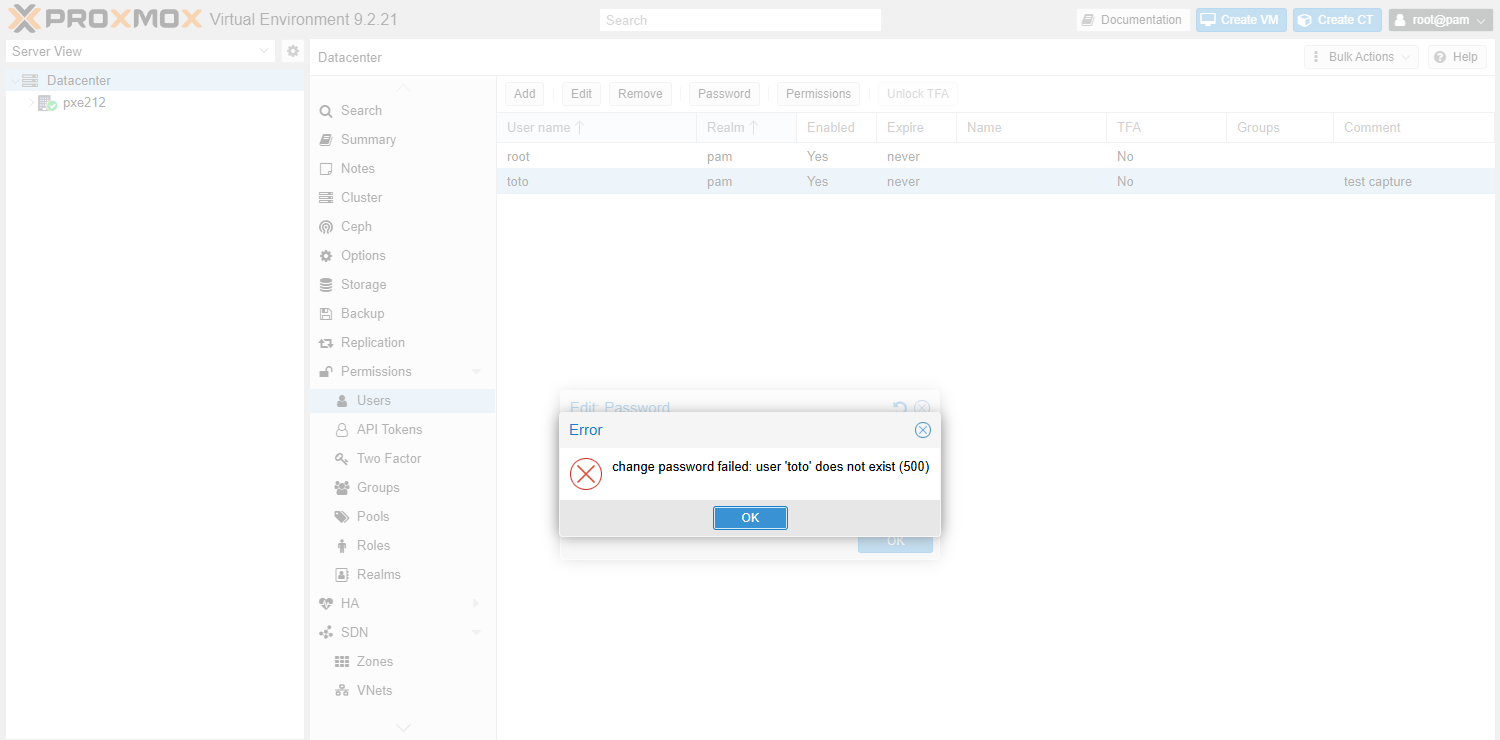Close the Error dialog with X icon
1500x740 pixels.
click(x=923, y=430)
